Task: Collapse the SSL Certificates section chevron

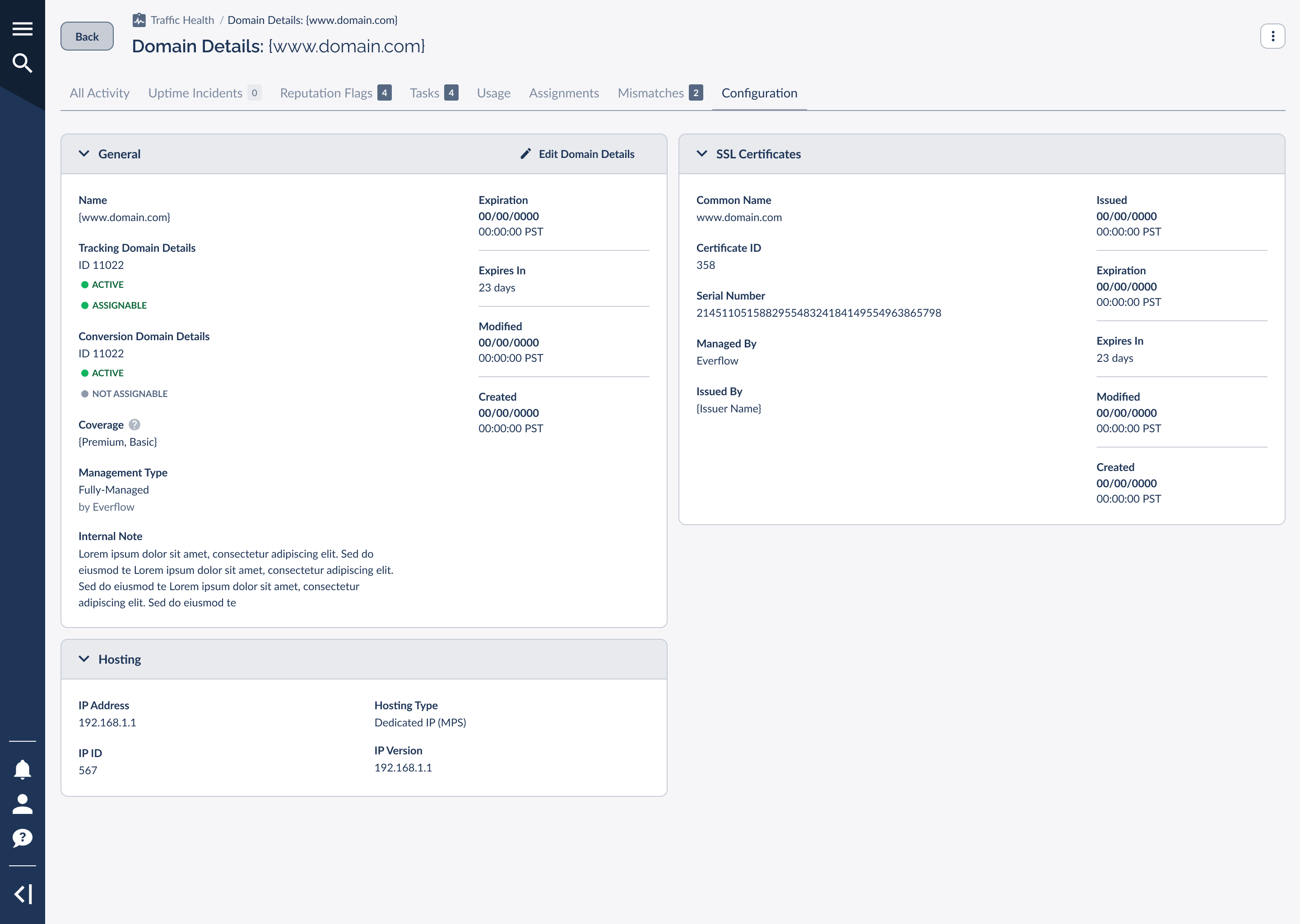Action: (702, 153)
